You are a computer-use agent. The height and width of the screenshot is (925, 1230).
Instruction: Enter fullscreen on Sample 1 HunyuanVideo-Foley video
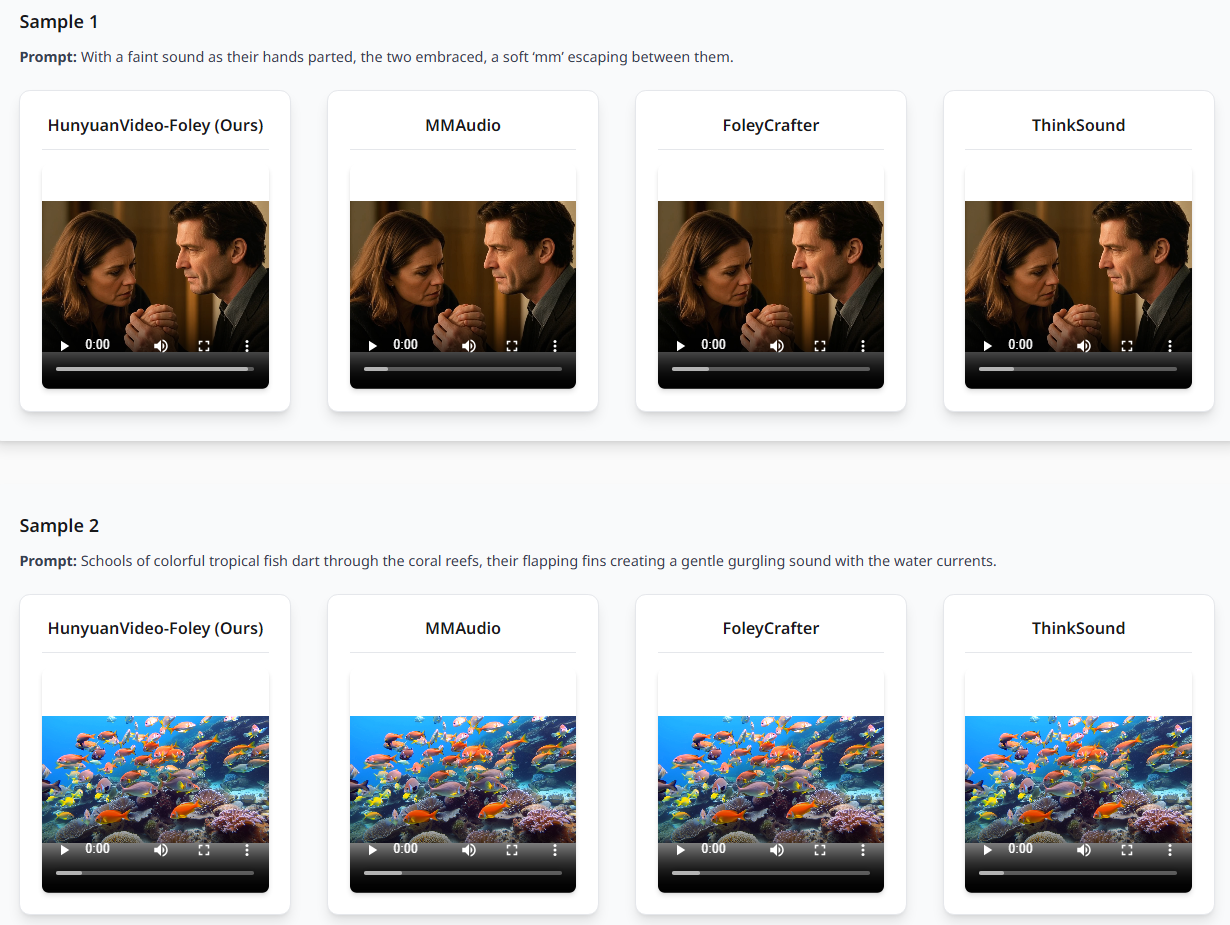coord(204,345)
